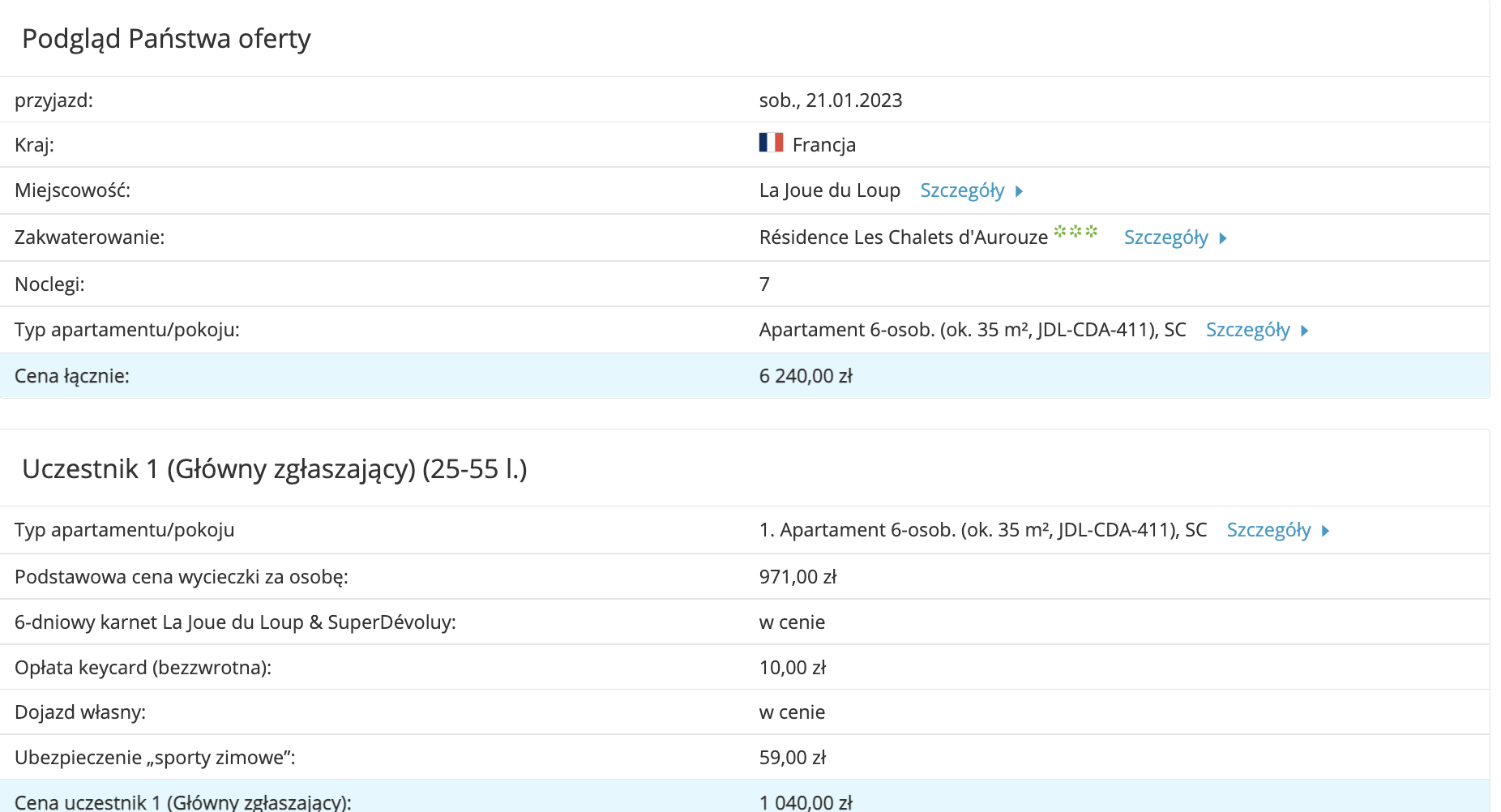Select the town name La Joue du Loup
Image resolution: width=1501 pixels, height=812 pixels.
coord(829,190)
